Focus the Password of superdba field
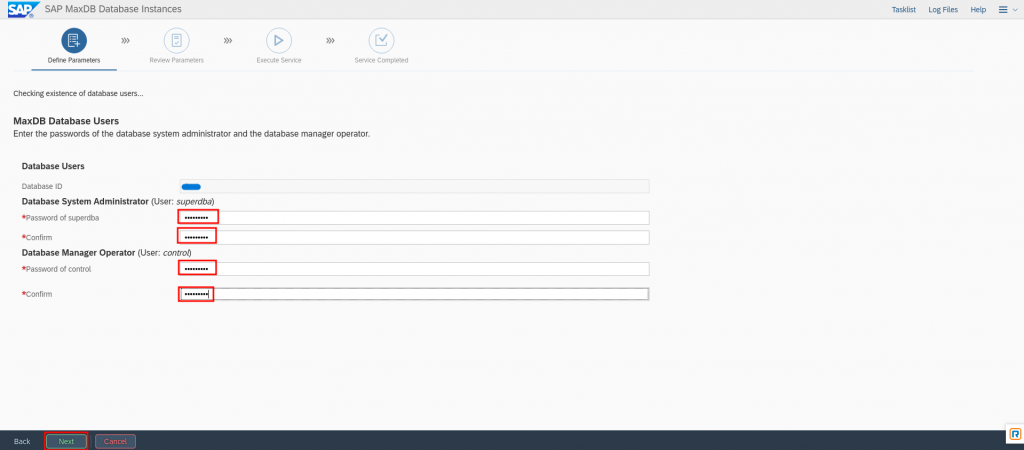Viewport: 1024px width, 450px height. 414,217
